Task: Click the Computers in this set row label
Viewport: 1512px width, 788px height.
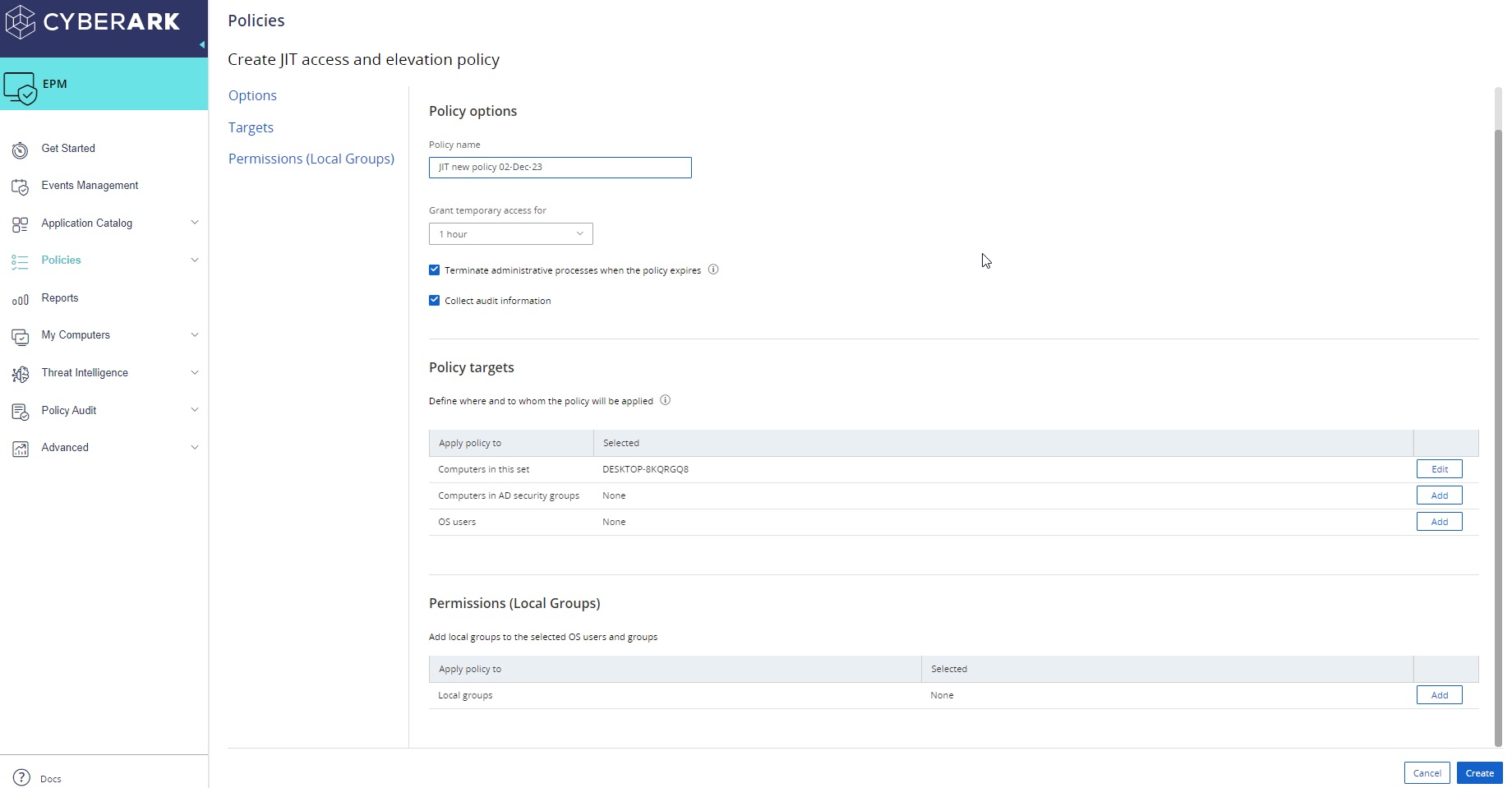Action: click(x=483, y=469)
